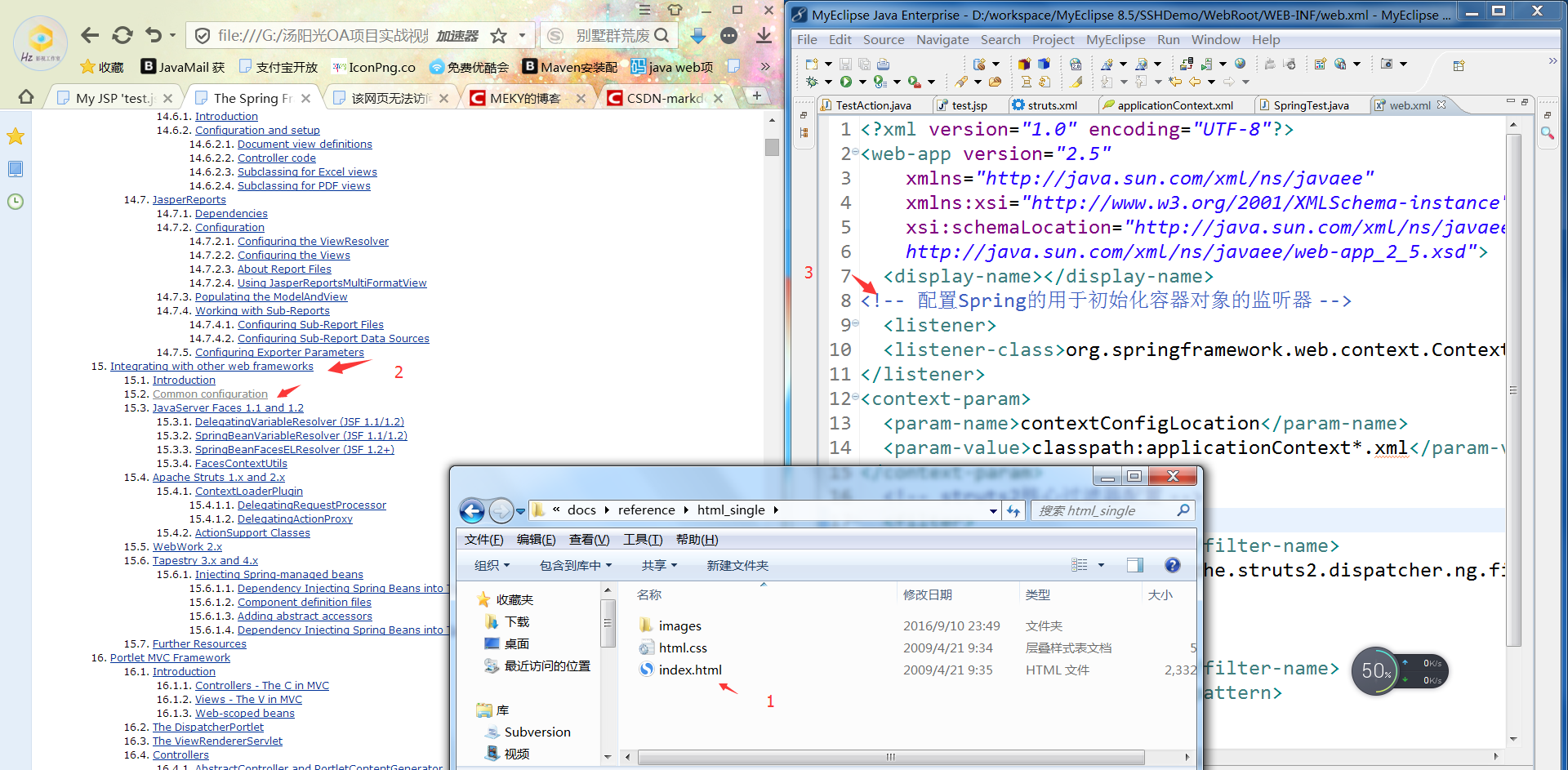The height and width of the screenshot is (770, 1568).
Task: Open the 包含到库中 dropdown in Explorer
Action: tap(576, 565)
